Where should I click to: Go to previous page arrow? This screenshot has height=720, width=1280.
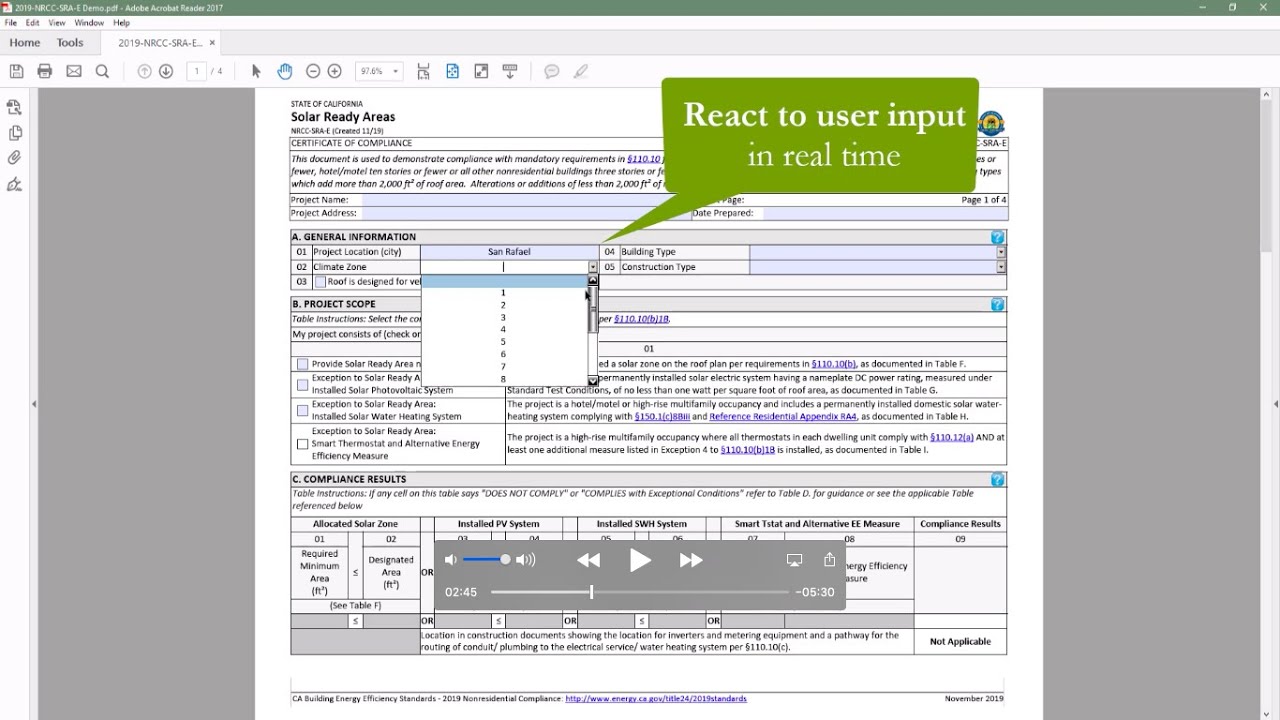[144, 71]
